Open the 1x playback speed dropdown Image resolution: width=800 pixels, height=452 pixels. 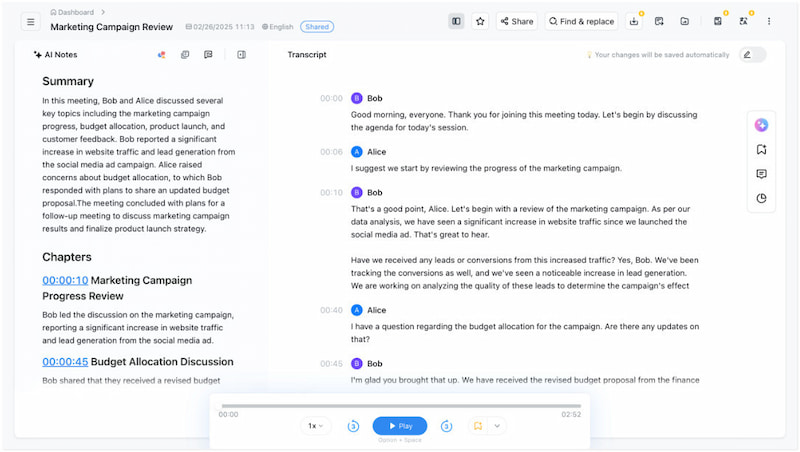point(315,425)
